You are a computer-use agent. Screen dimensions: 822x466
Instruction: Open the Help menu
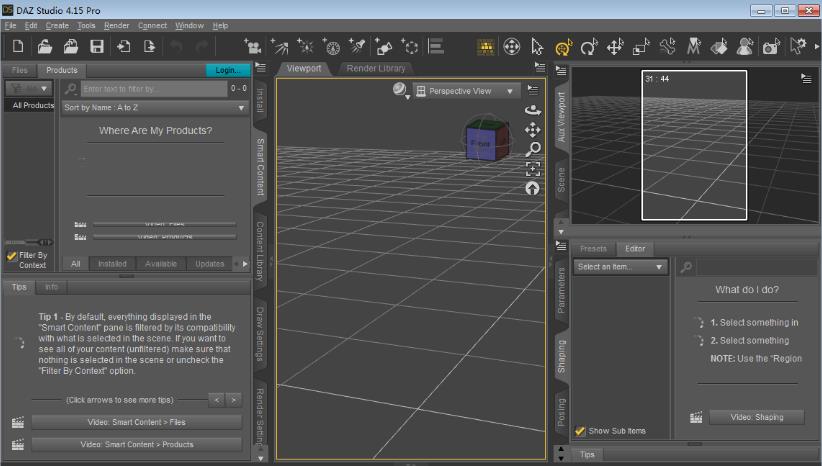pyautogui.click(x=220, y=25)
